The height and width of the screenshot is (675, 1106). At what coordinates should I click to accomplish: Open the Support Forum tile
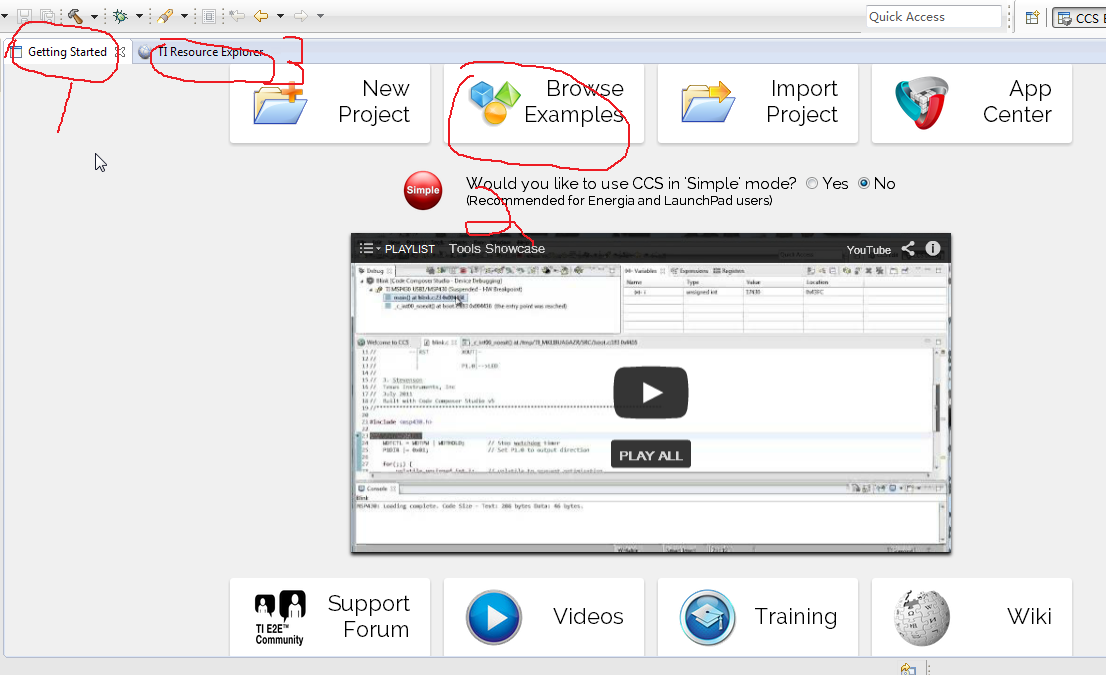pyautogui.click(x=330, y=616)
